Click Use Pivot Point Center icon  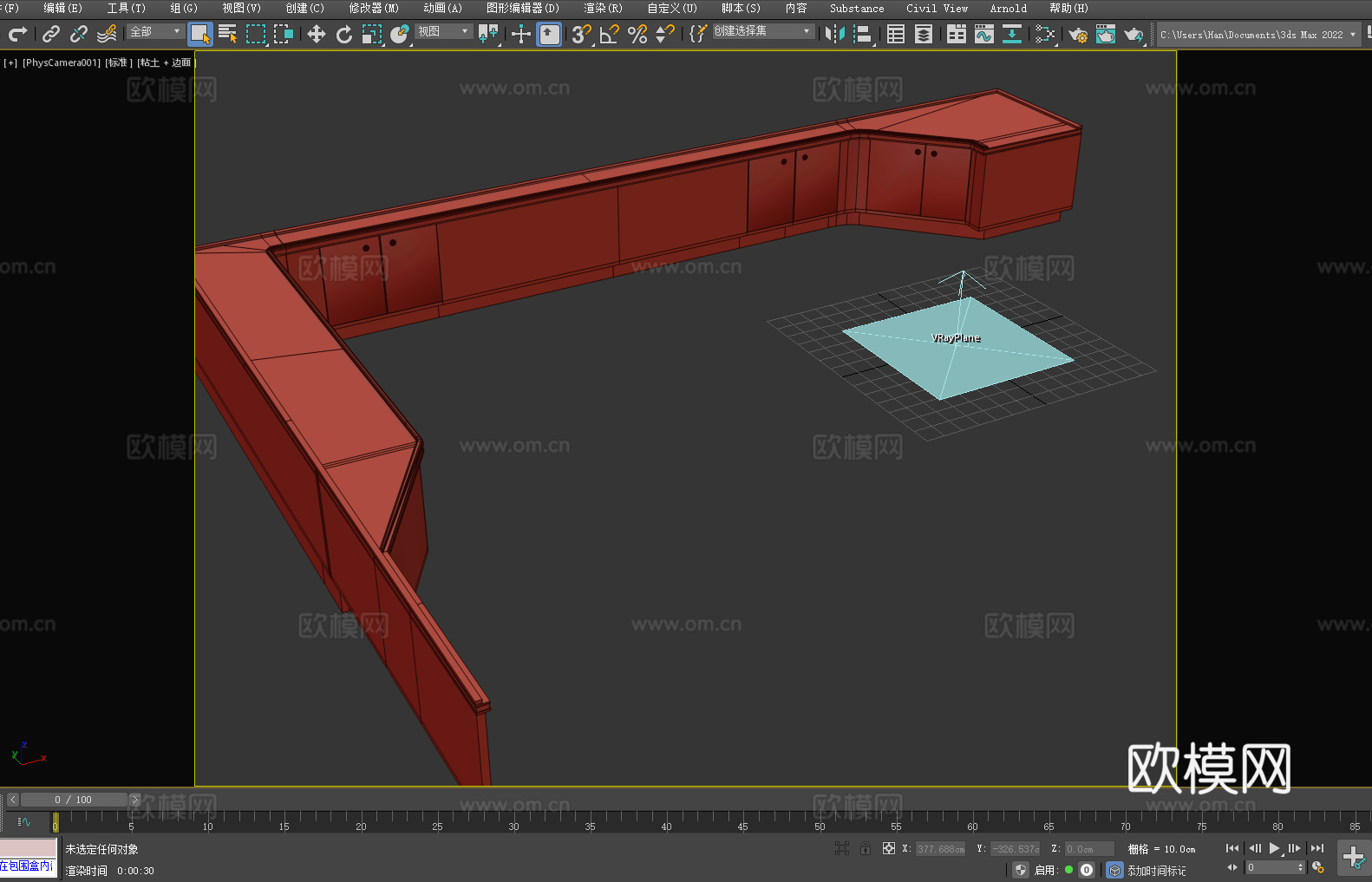click(488, 34)
